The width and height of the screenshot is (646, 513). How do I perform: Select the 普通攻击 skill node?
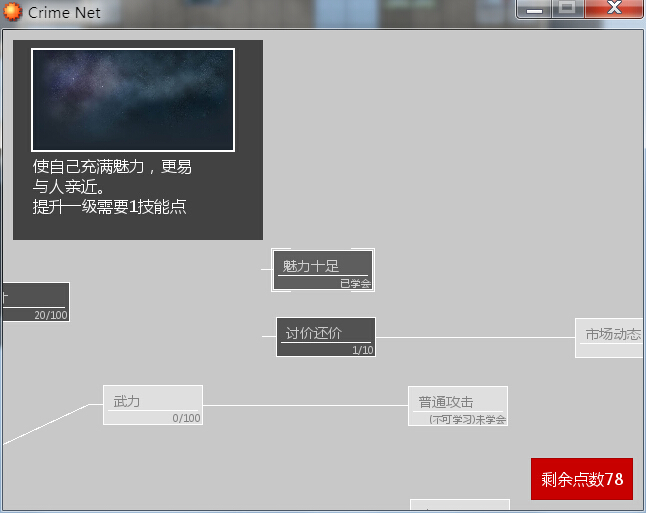(458, 406)
